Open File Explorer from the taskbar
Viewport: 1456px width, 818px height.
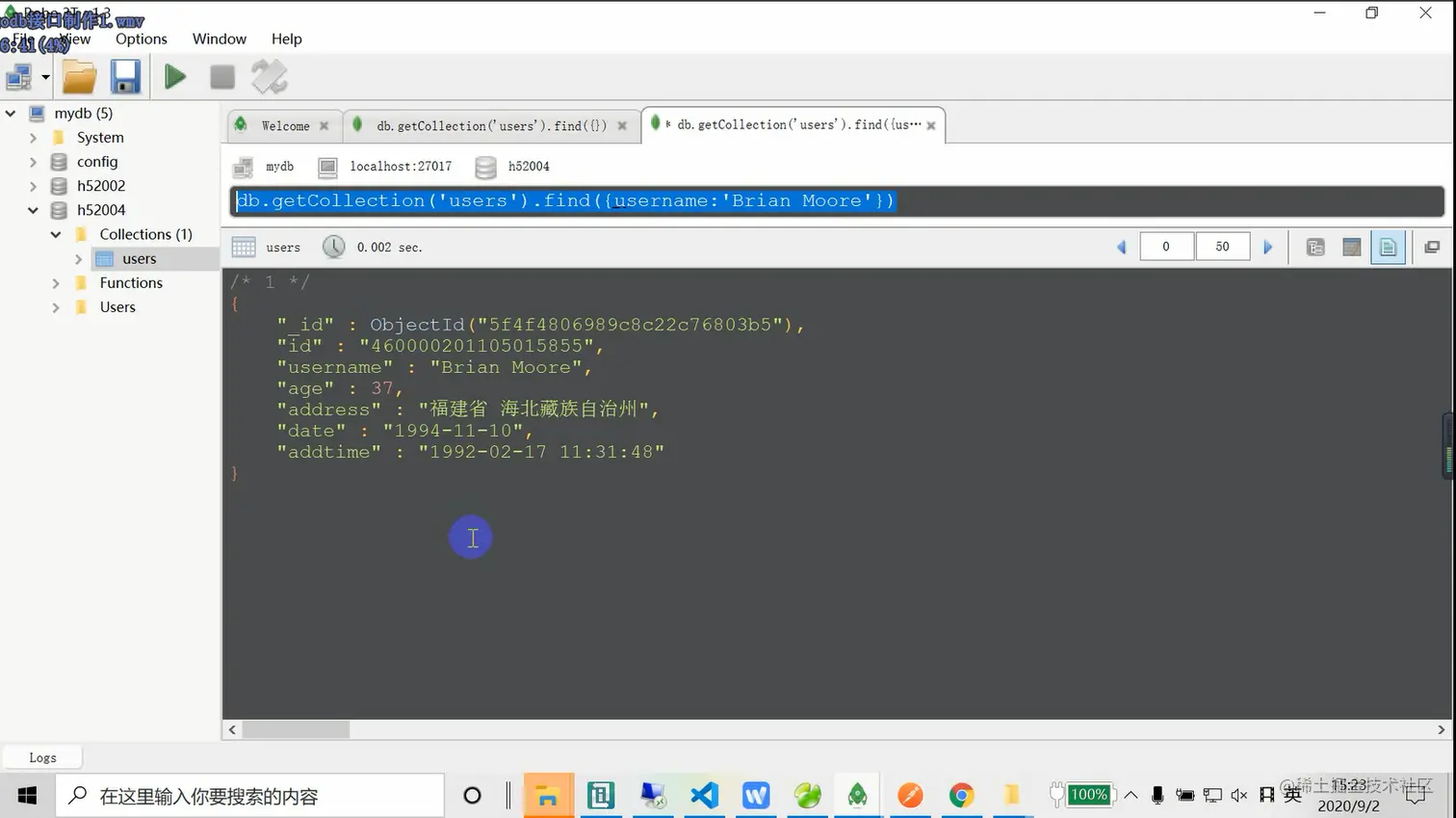pos(549,796)
